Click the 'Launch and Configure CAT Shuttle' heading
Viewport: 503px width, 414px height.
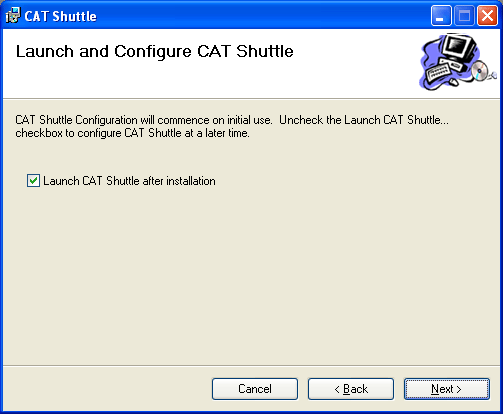[155, 52]
